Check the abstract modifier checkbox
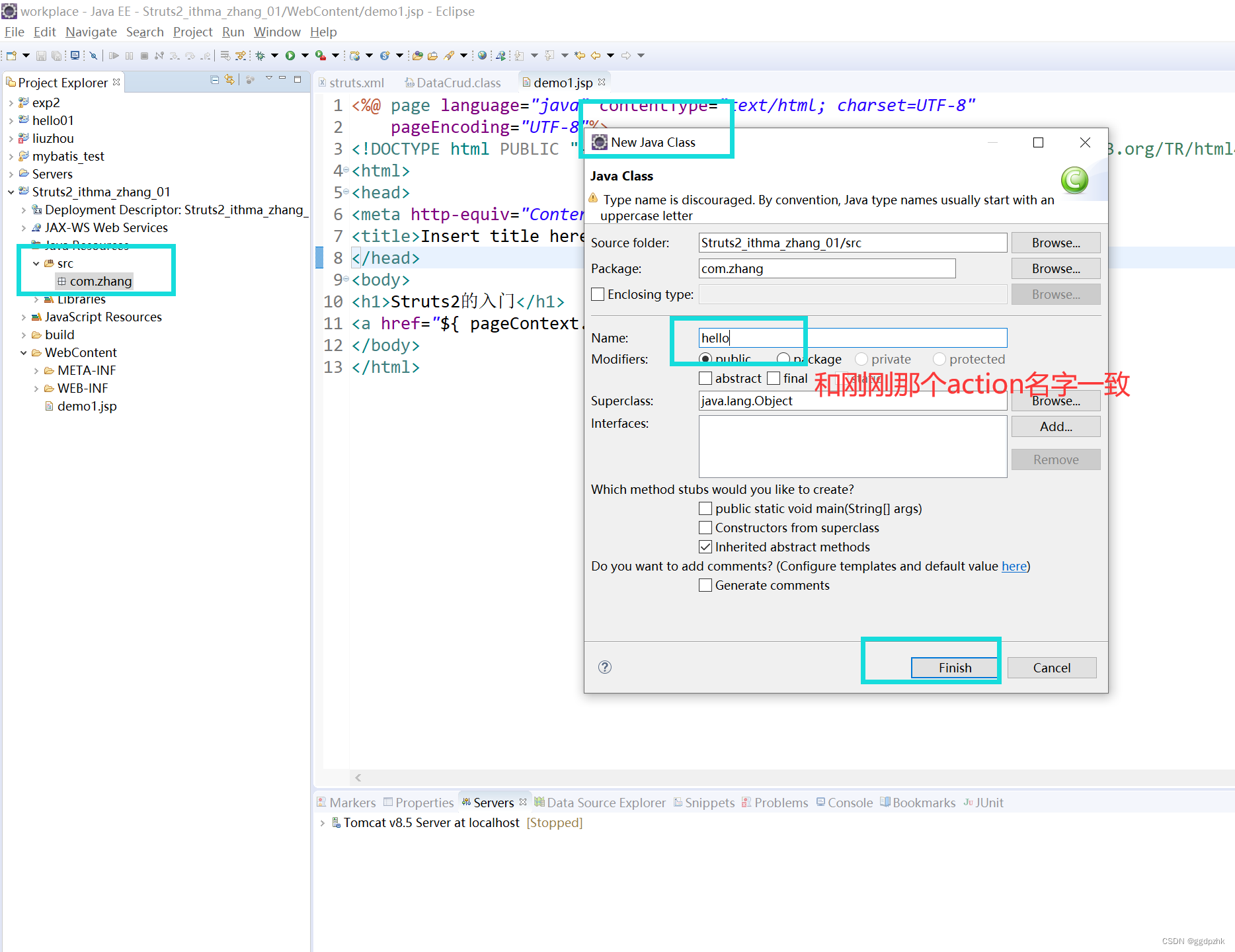1235x952 pixels. (x=705, y=378)
